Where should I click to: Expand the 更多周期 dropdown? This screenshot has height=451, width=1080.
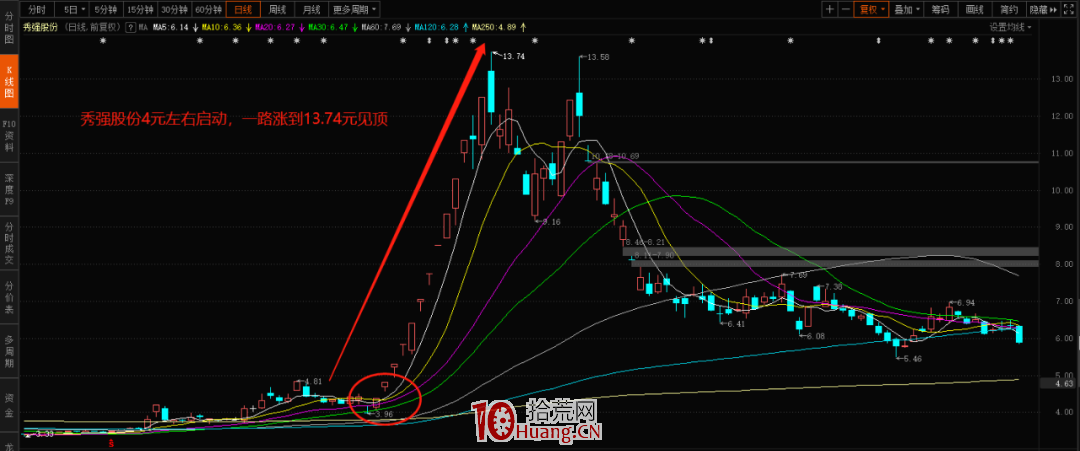(354, 10)
